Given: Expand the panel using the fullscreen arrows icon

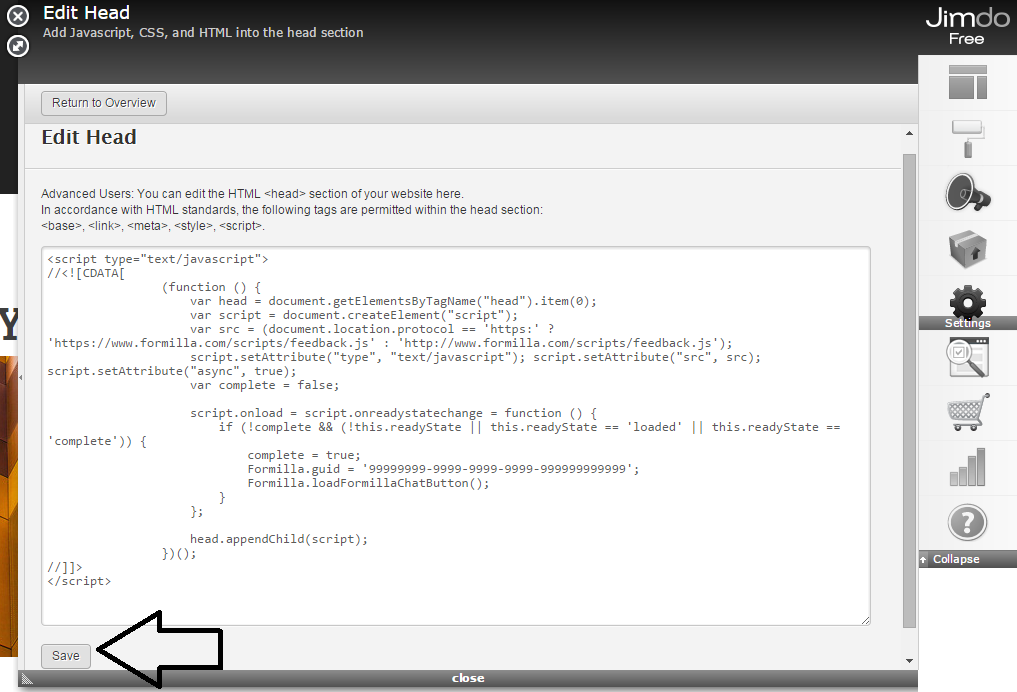Looking at the screenshot, I should coord(18,45).
